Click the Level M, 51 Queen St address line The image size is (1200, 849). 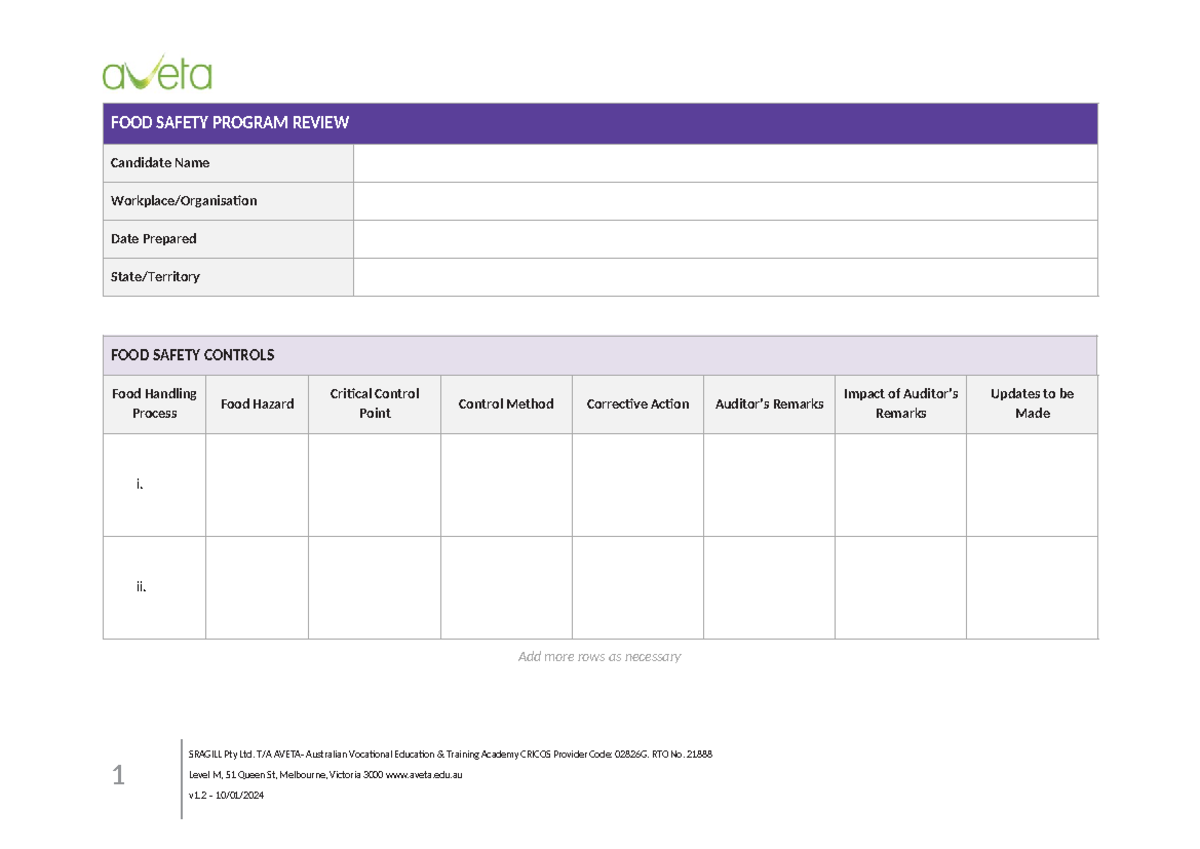(325, 775)
